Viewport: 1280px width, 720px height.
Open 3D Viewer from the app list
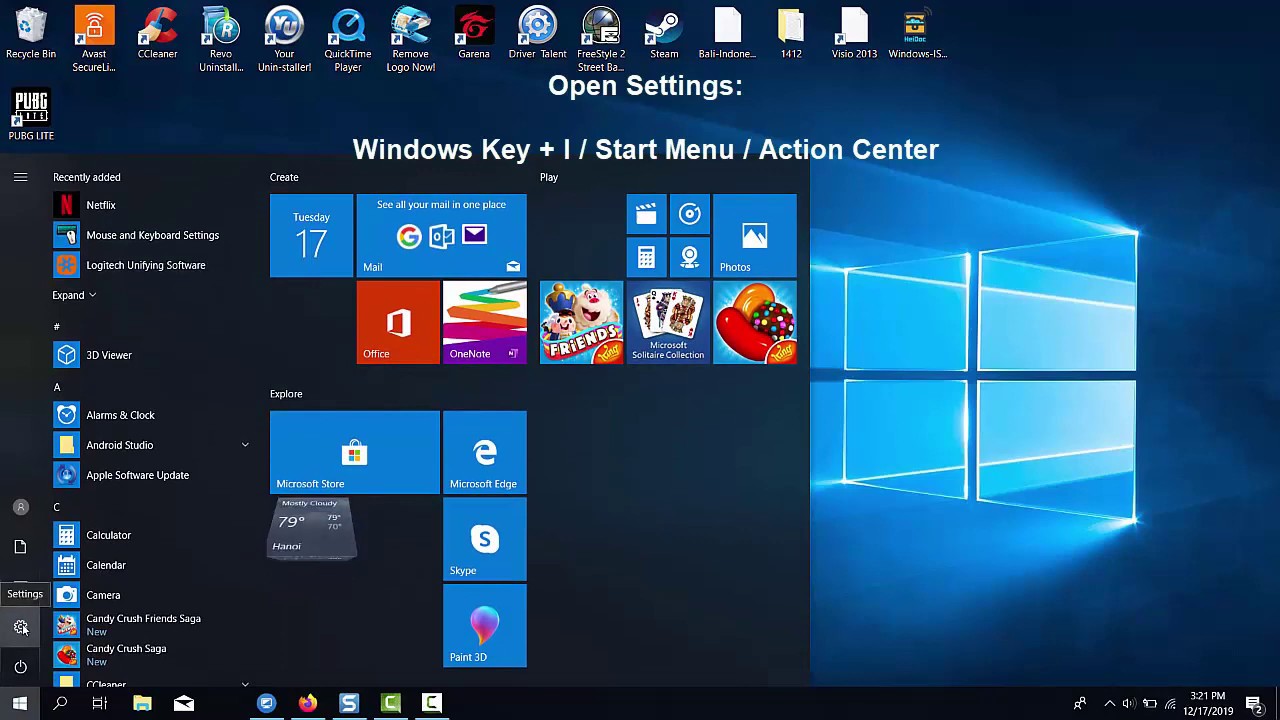[x=150, y=355]
